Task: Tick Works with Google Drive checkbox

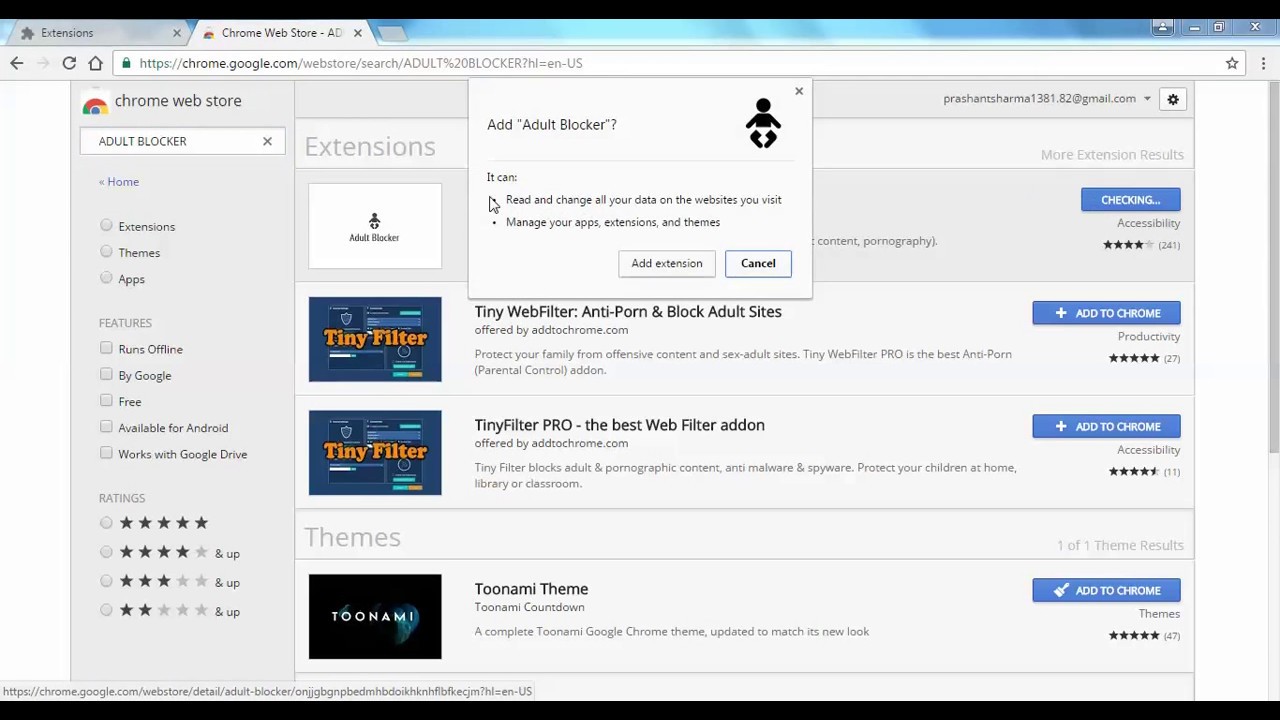Action: (x=106, y=453)
